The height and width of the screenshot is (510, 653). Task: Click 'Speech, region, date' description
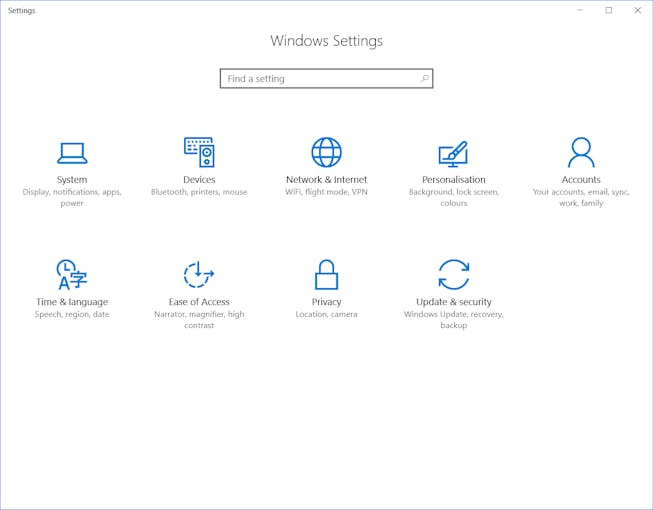pyautogui.click(x=72, y=314)
